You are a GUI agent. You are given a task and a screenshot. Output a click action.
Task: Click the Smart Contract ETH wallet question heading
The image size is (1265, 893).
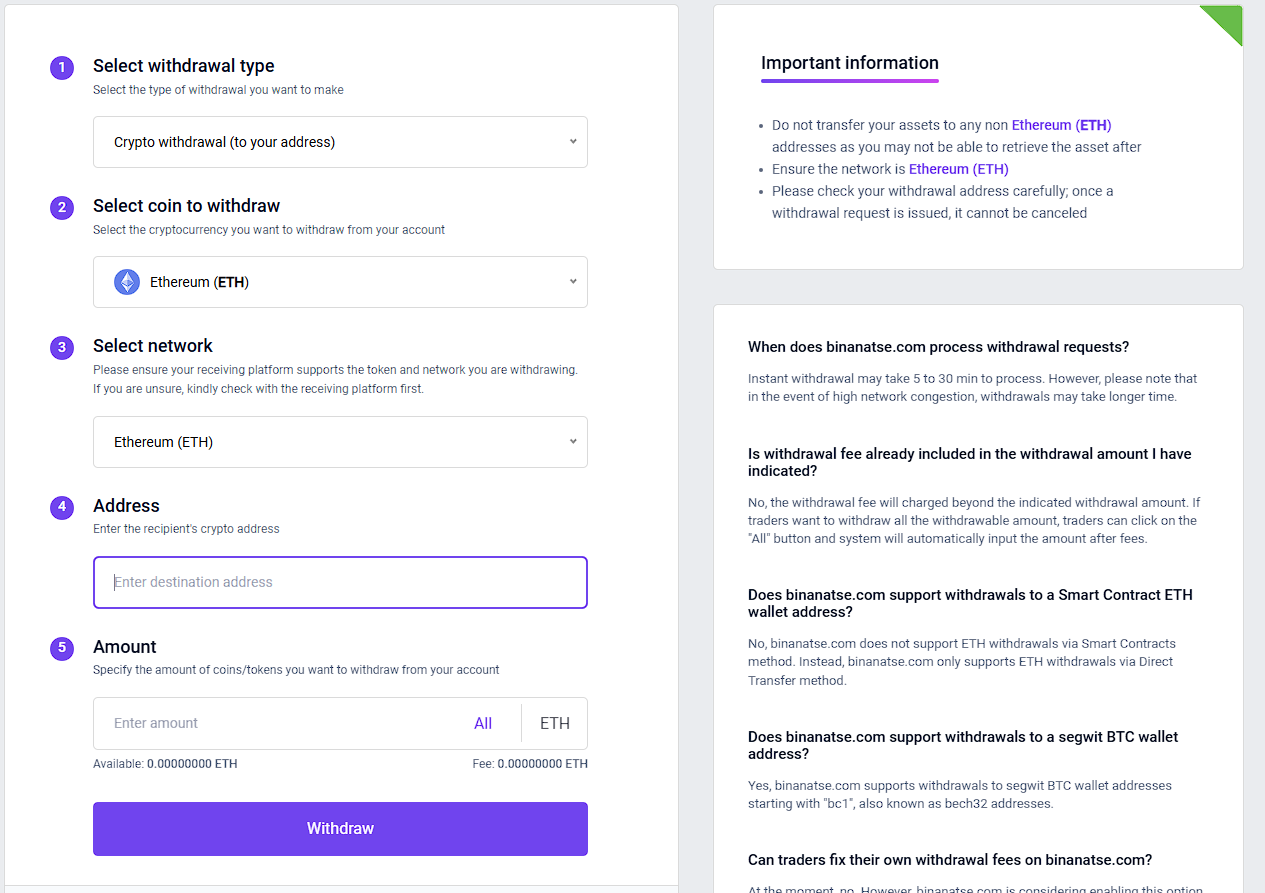coord(970,603)
